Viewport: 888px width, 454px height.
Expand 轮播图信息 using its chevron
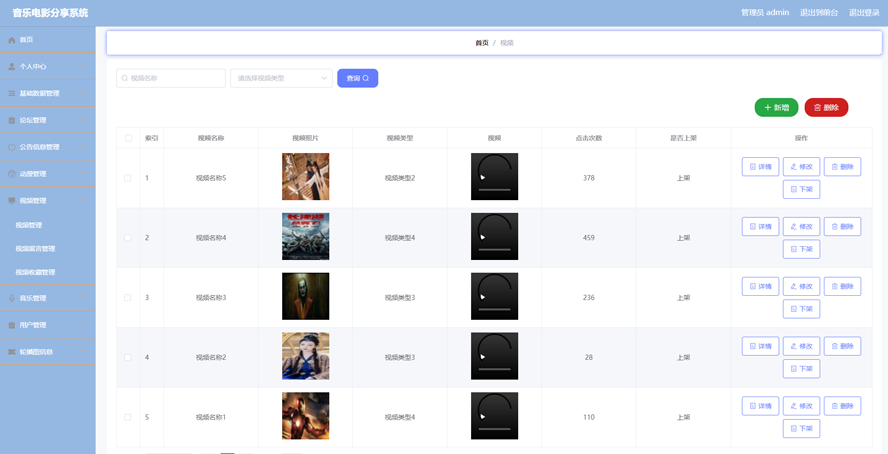[x=84, y=352]
